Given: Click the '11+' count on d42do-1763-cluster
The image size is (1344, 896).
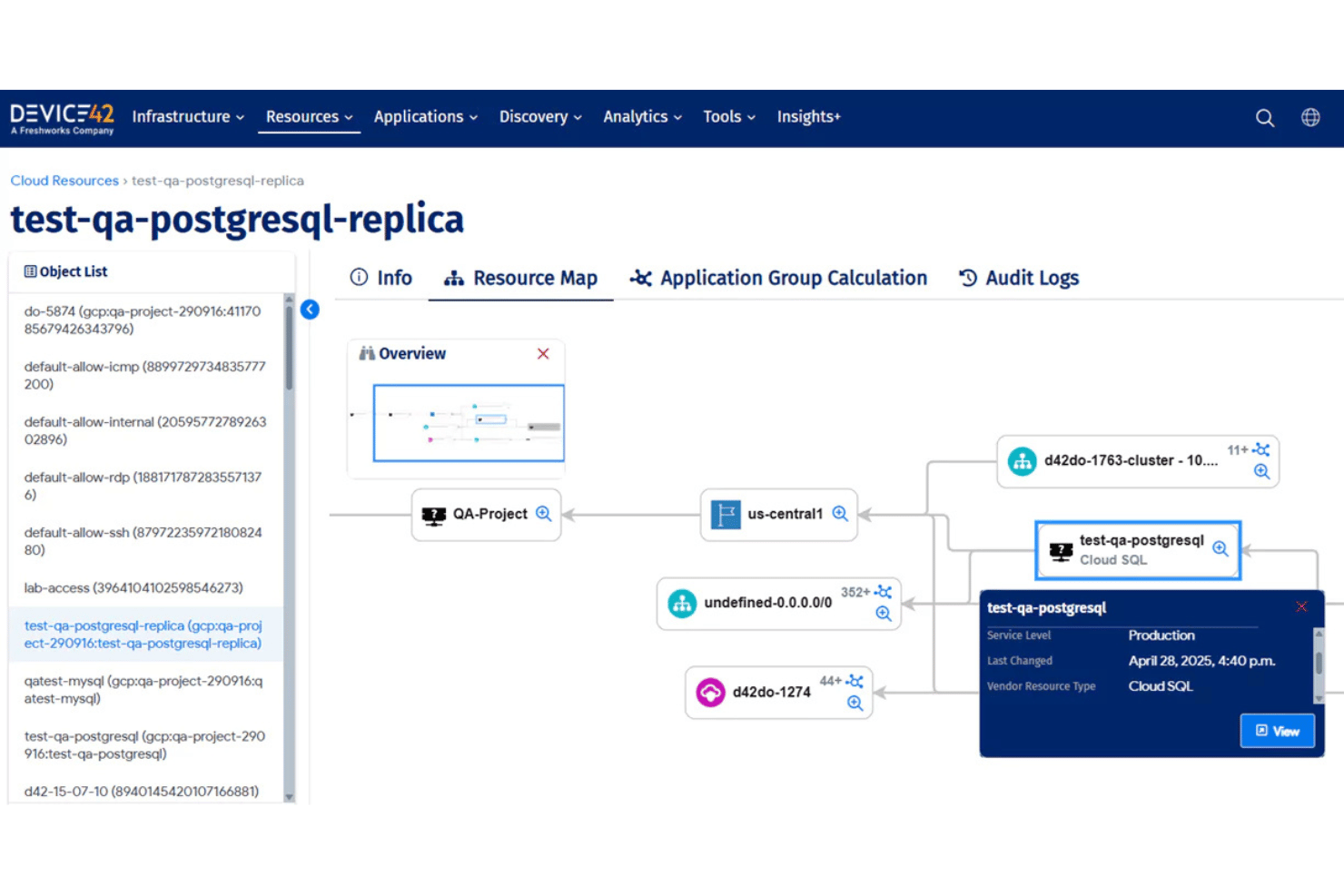Looking at the screenshot, I should pos(1238,449).
